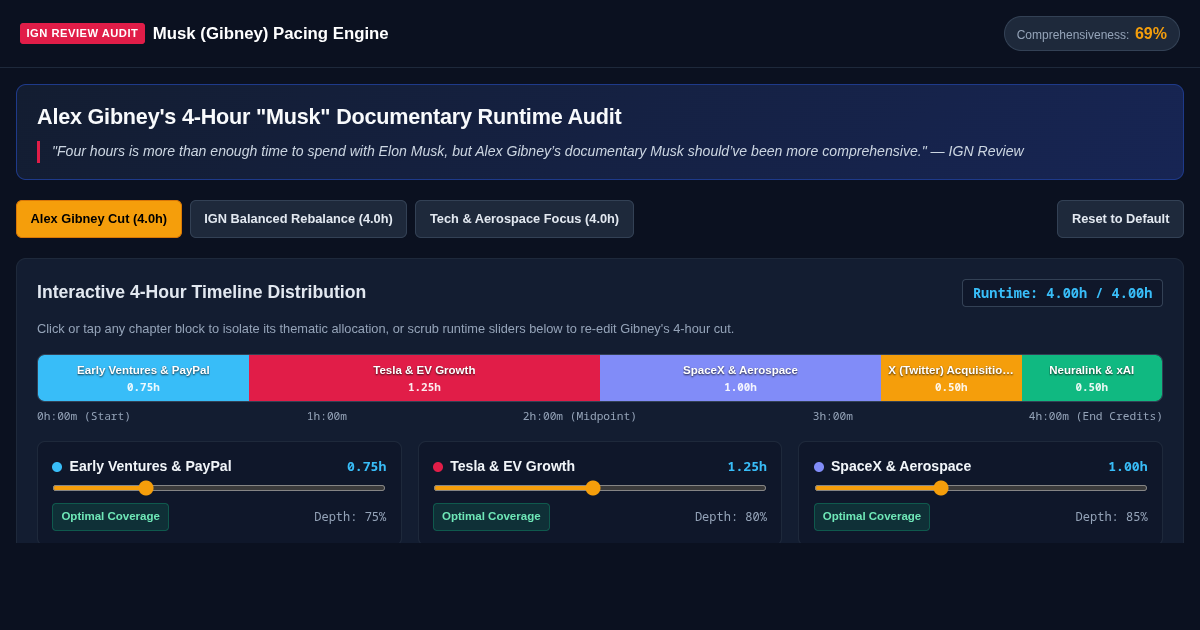Click the 1.00h value in SpaceX card
Screen dimensions: 1200x630
click(x=1128, y=466)
